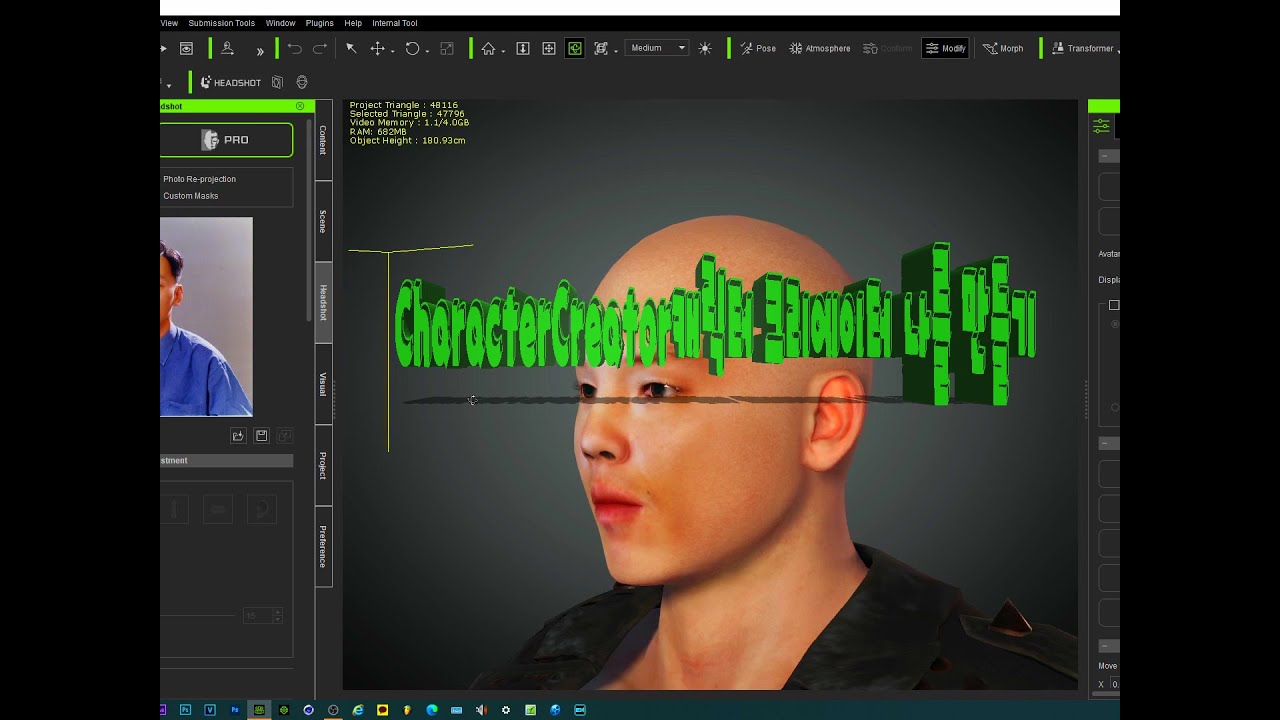Switch to the Scene side tab

[323, 221]
